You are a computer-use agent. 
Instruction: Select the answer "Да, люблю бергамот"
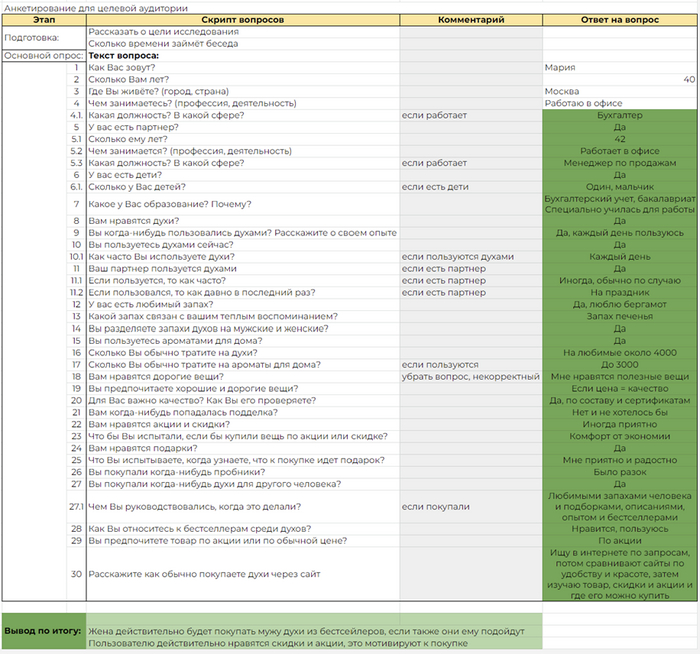click(619, 305)
